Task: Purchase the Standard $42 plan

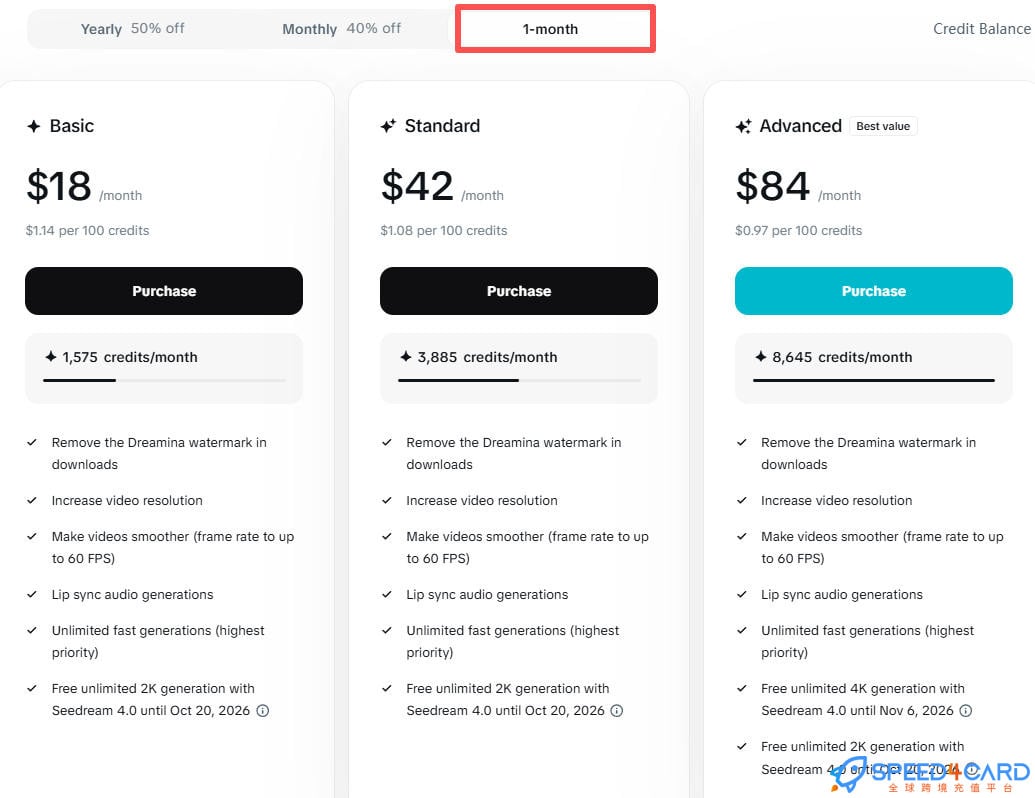Action: (x=519, y=291)
